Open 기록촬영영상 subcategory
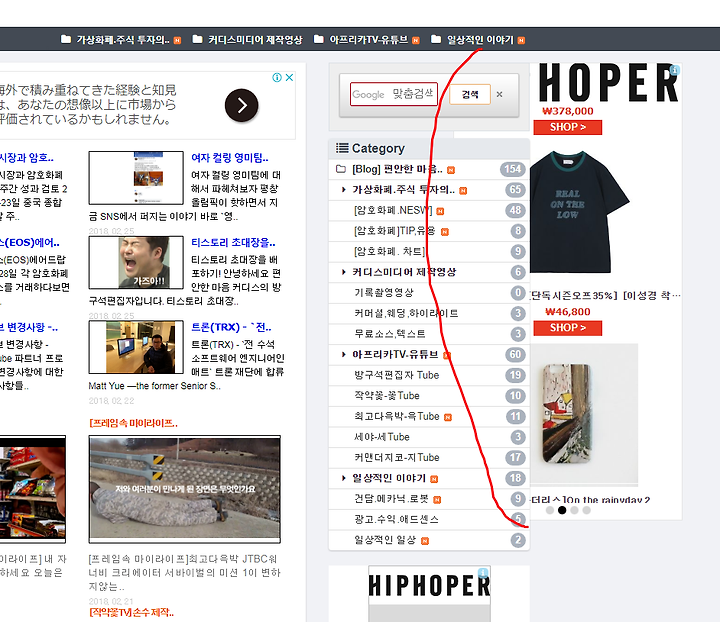 click(x=384, y=292)
